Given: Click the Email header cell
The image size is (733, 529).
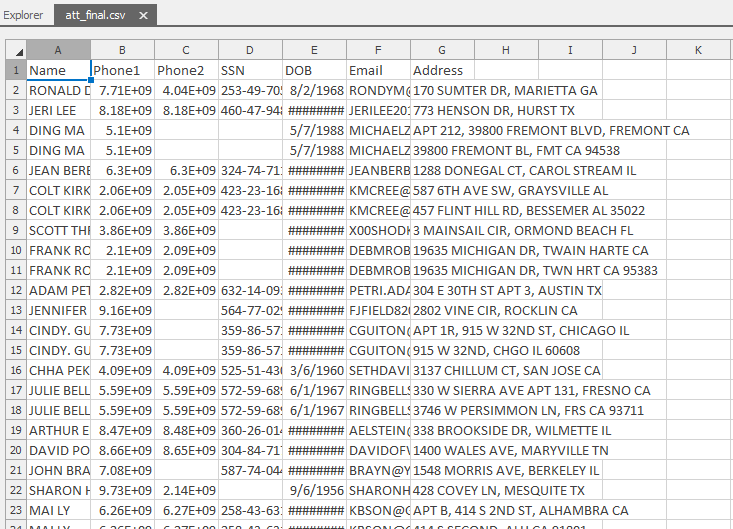Looking at the screenshot, I should pos(378,70).
